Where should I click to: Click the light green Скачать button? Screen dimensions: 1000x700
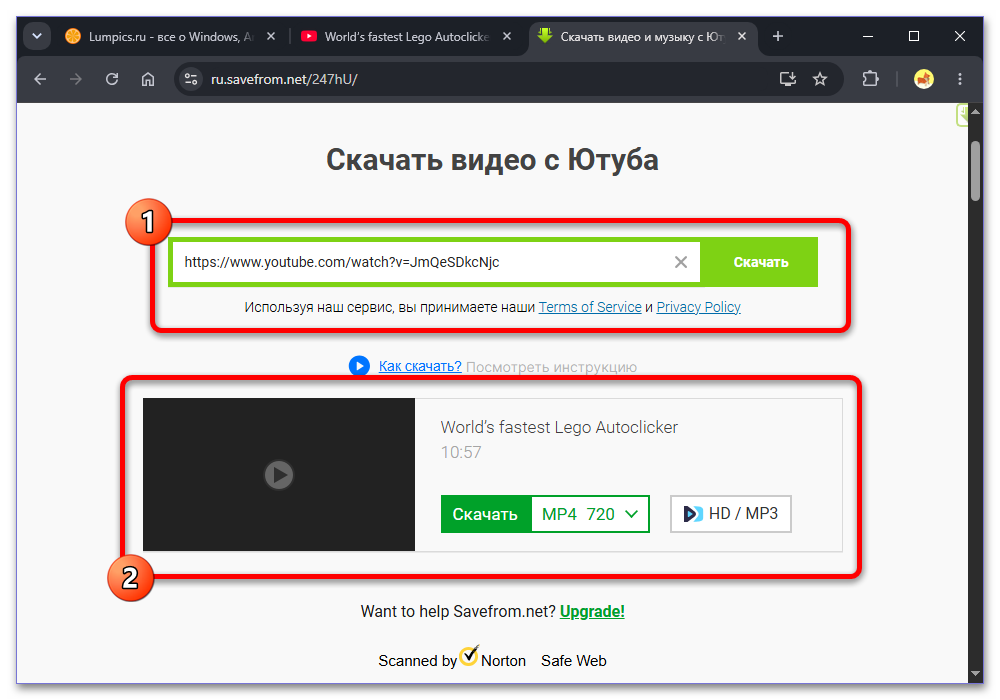tap(760, 262)
